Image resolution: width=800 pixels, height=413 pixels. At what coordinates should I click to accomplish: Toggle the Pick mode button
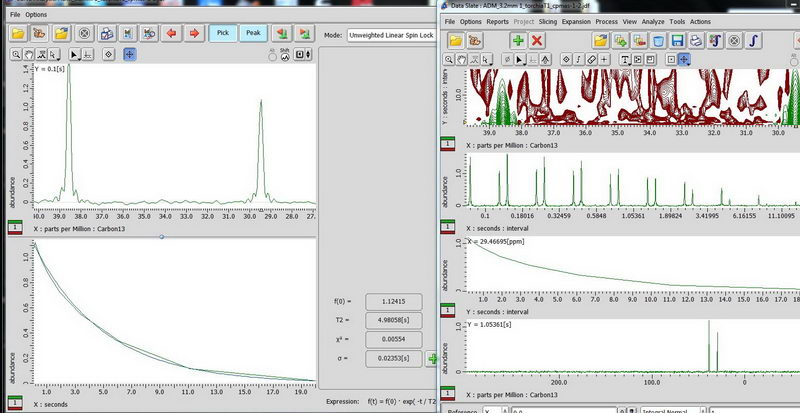223,34
